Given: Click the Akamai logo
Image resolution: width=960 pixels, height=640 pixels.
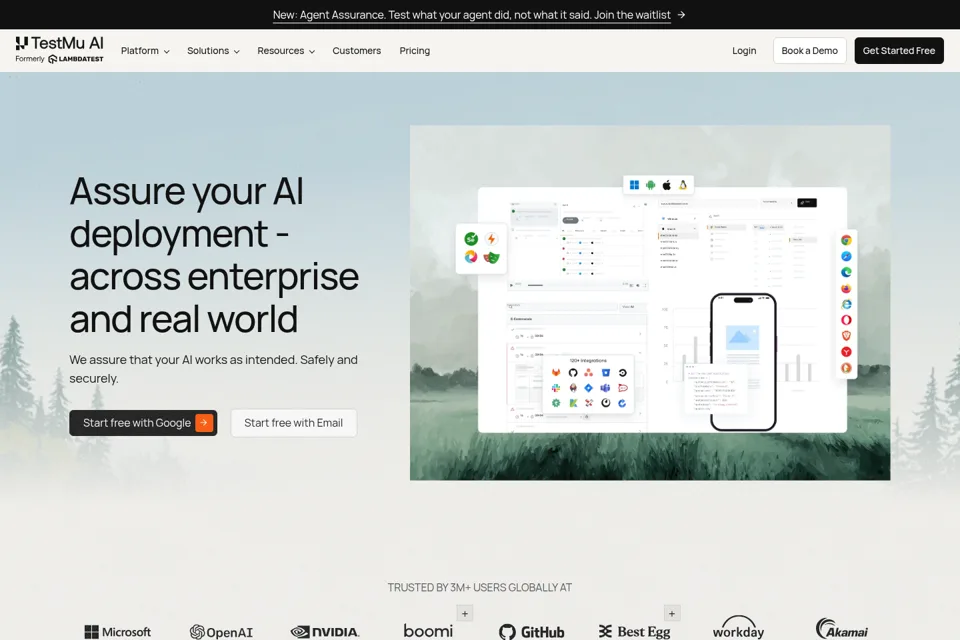Looking at the screenshot, I should 842,628.
